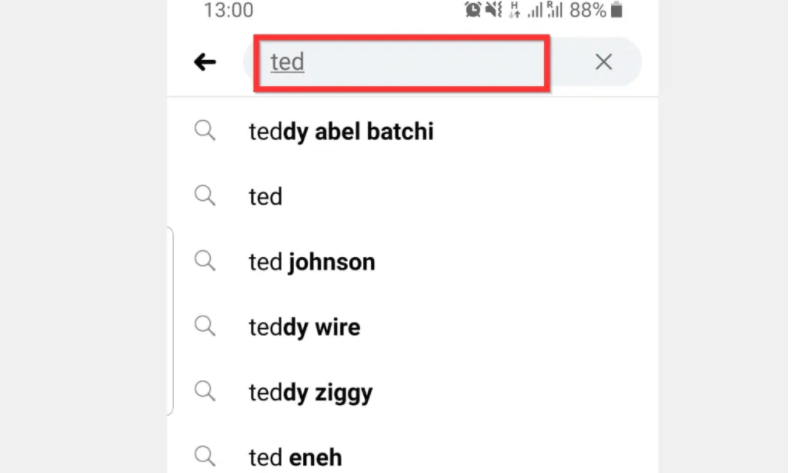795x473 pixels.
Task: Click magnifier icon next to plain "ted"
Action: pos(205,196)
